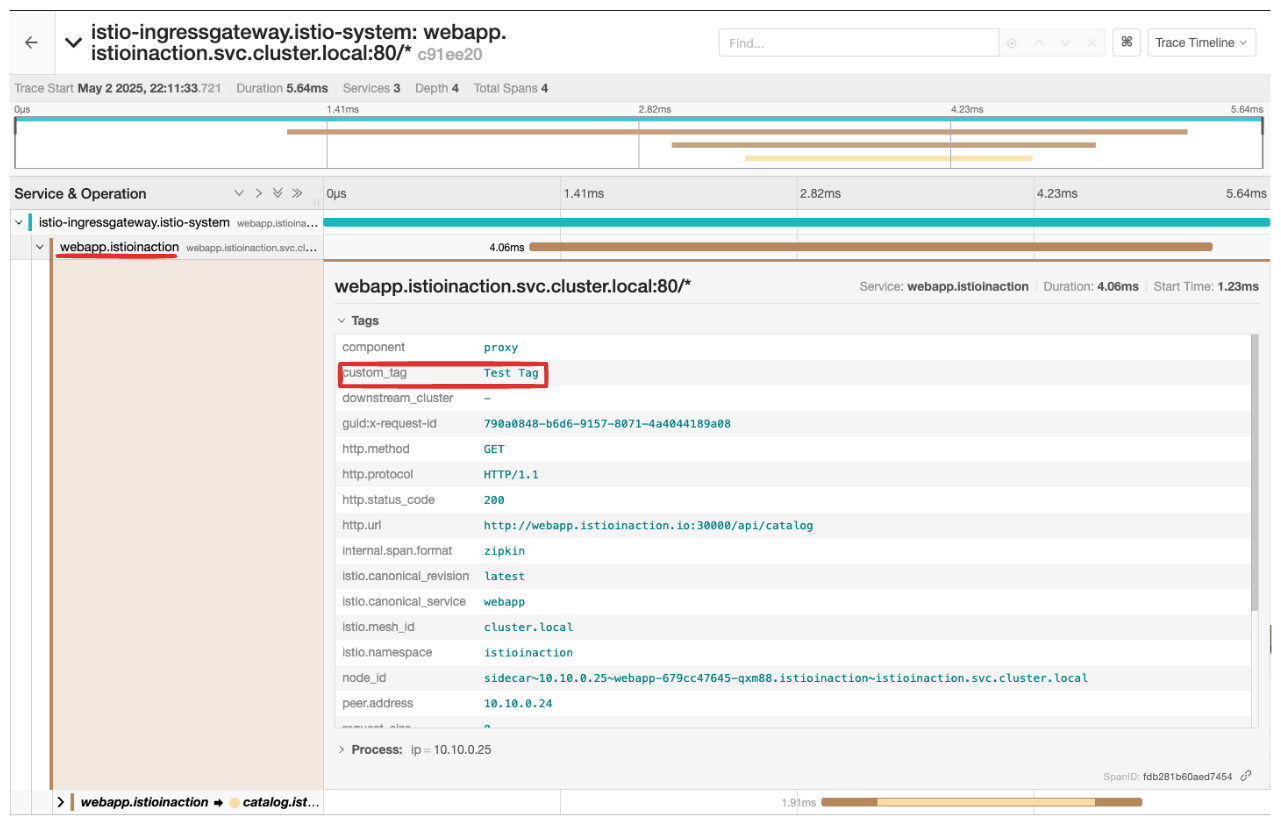This screenshot has width=1281, height=837.
Task: Jump to next search result arrow
Action: 1065,43
